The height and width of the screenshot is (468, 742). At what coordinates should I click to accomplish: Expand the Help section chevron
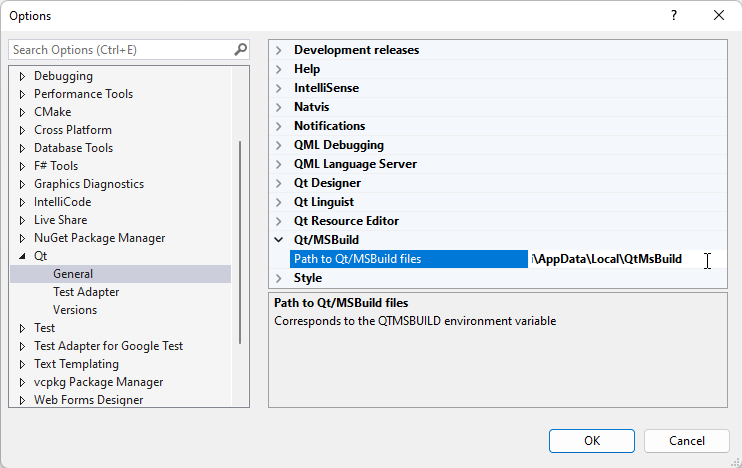coord(279,69)
